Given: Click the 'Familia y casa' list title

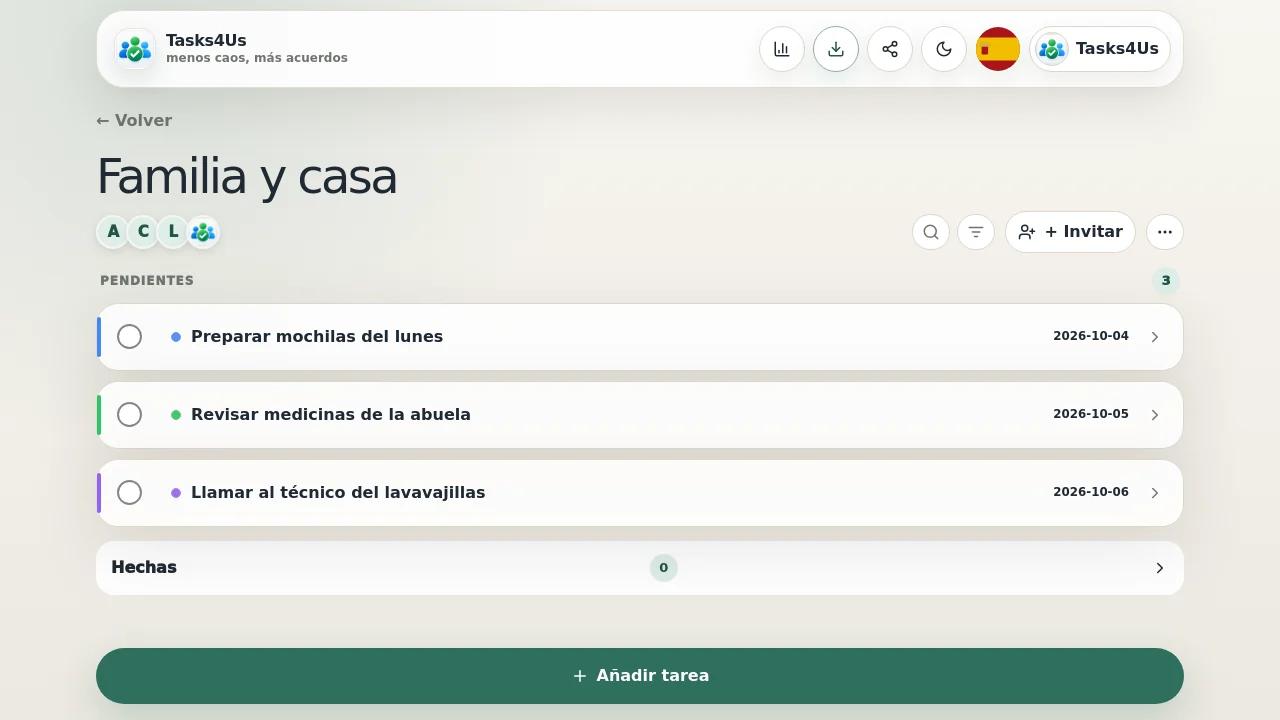Looking at the screenshot, I should (247, 177).
